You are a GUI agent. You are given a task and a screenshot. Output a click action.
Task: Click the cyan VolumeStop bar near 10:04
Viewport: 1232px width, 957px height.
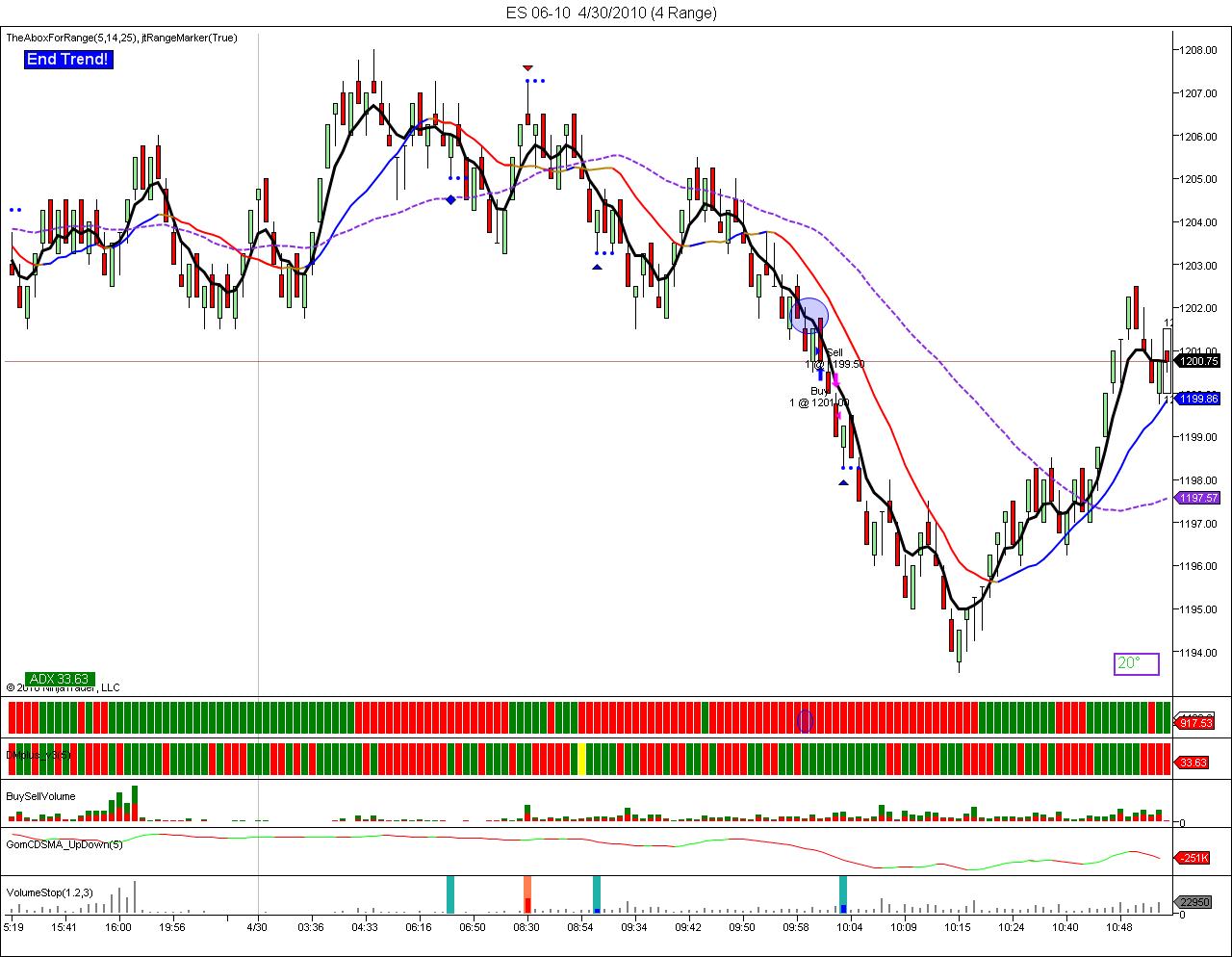coord(843,894)
